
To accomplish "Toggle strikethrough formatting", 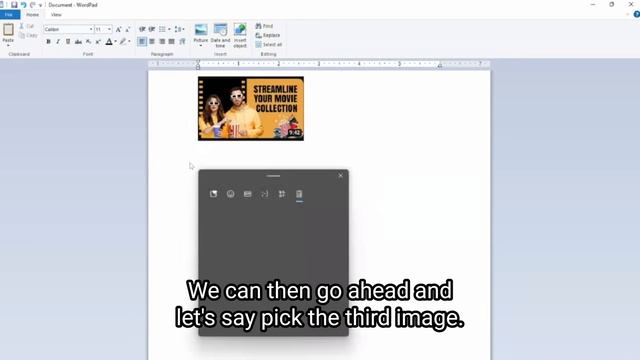I will [78, 42].
